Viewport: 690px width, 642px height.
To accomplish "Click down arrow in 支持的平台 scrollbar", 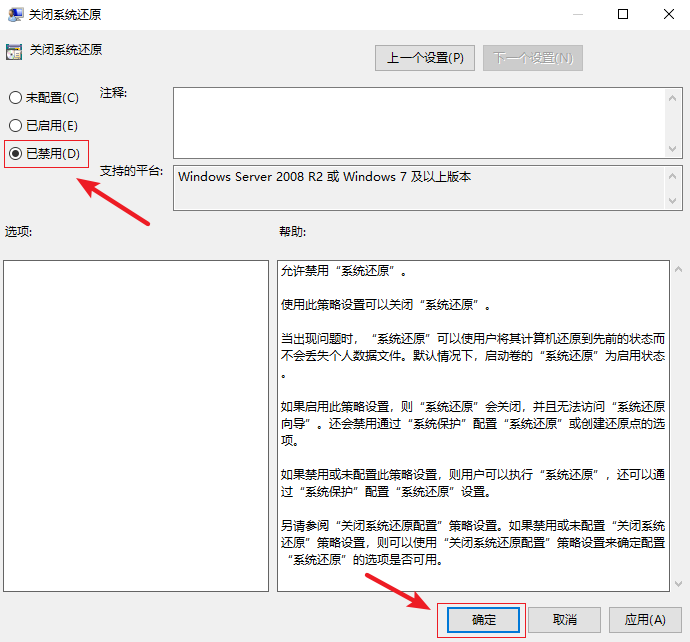I will coord(674,201).
